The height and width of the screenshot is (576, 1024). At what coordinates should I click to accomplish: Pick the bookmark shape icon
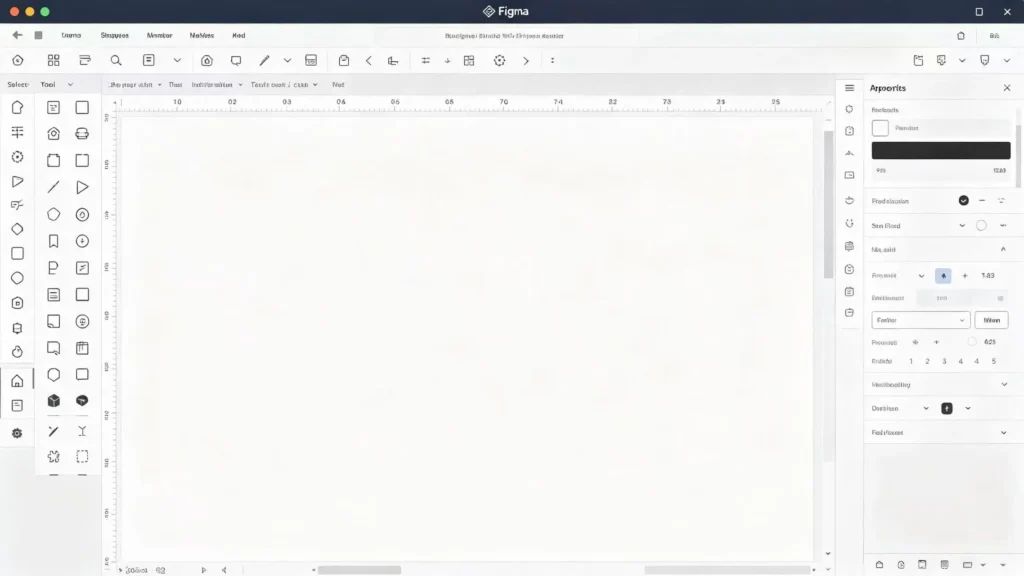tap(54, 241)
